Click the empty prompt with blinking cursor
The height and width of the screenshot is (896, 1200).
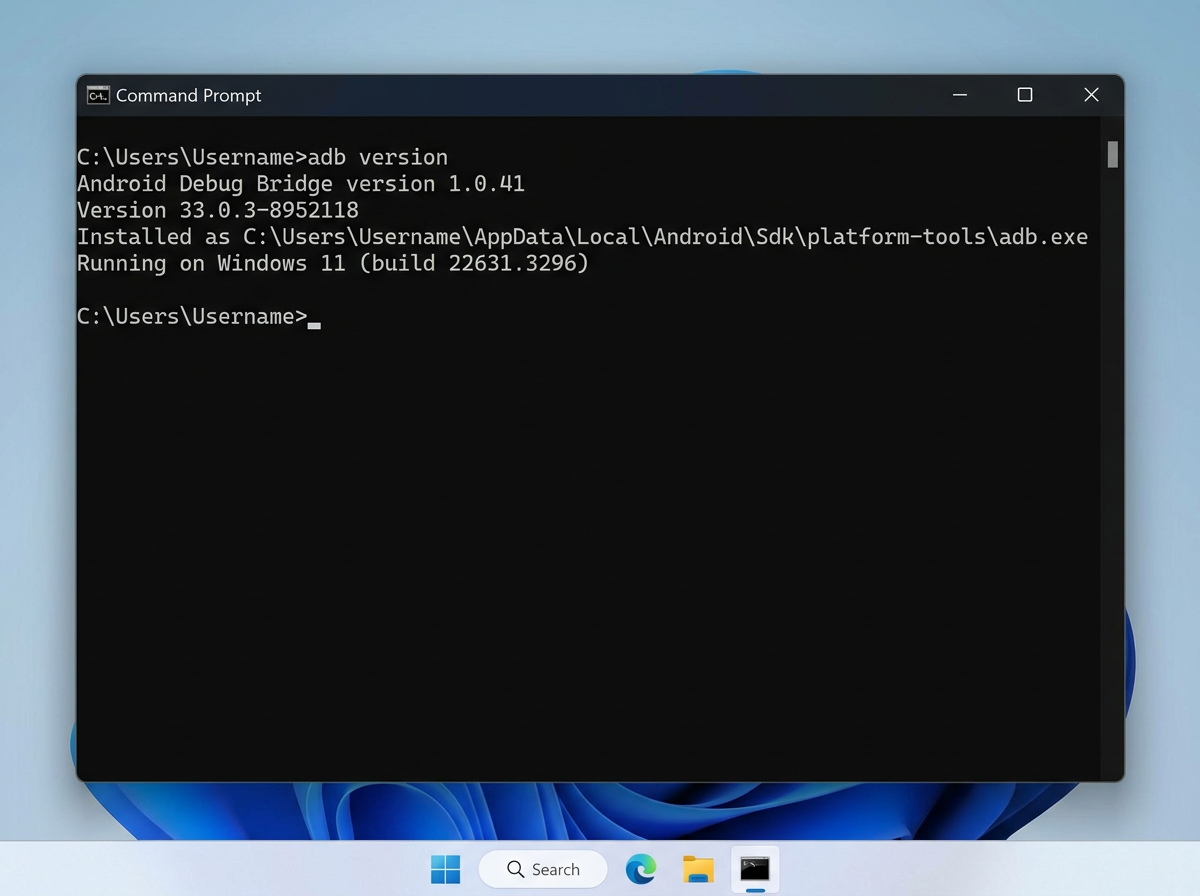pos(198,317)
